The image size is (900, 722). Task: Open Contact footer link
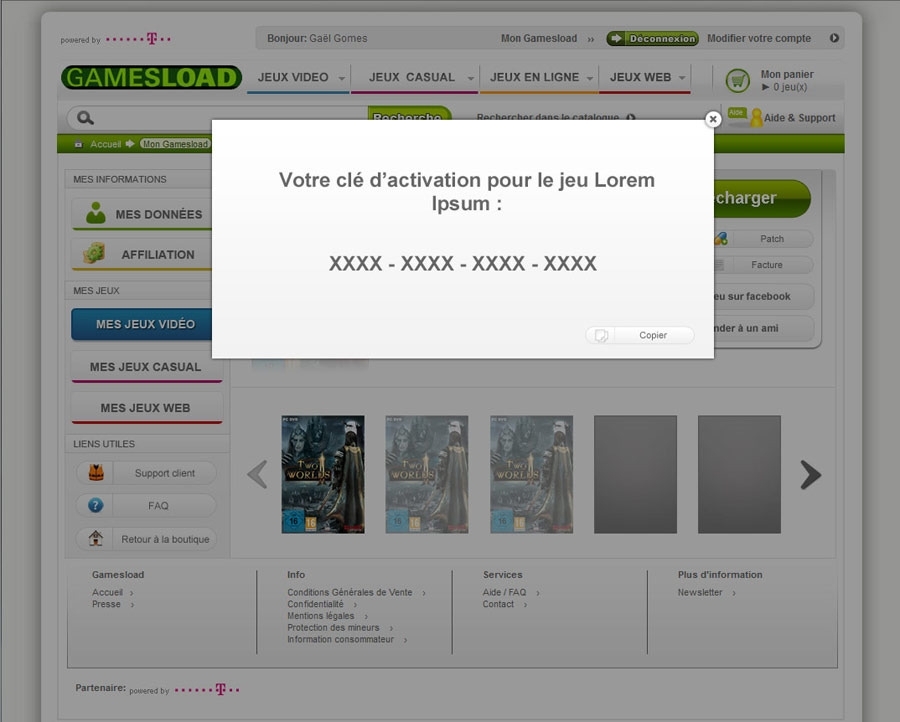click(x=498, y=604)
